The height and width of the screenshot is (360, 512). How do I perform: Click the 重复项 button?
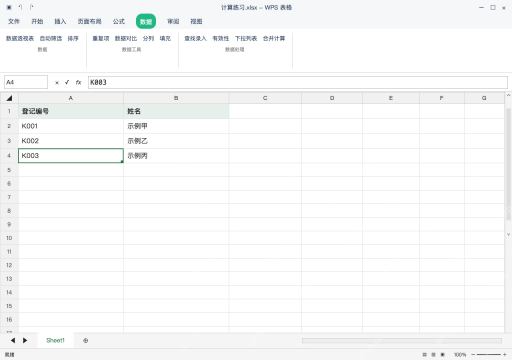[101, 39]
